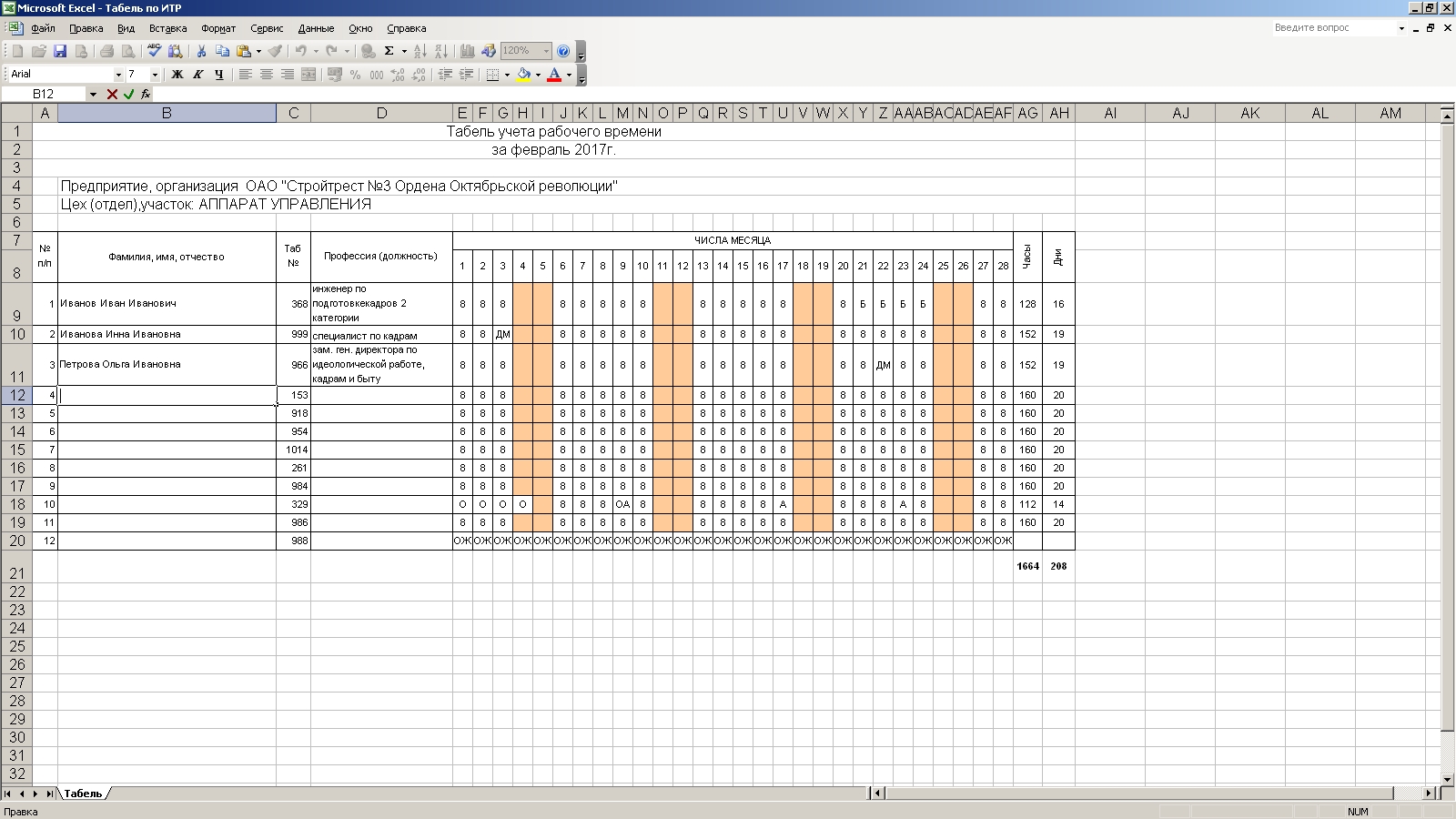Sort descending with the Я-A icon
Image resolution: width=1456 pixels, height=819 pixels.
tap(441, 51)
